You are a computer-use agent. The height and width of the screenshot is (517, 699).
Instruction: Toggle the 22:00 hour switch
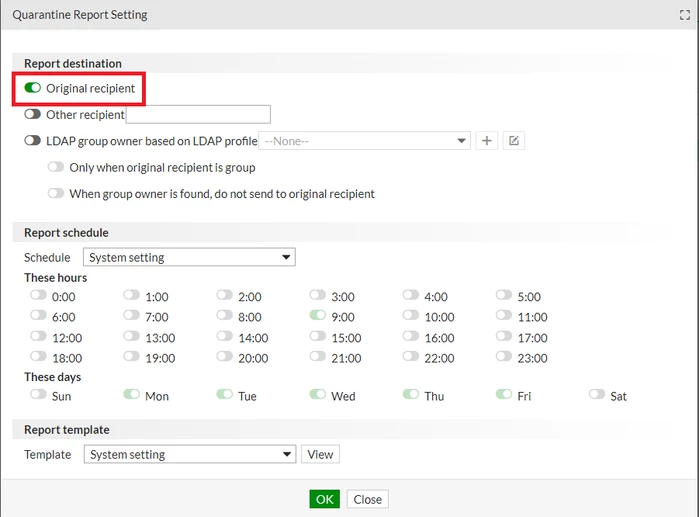point(411,356)
